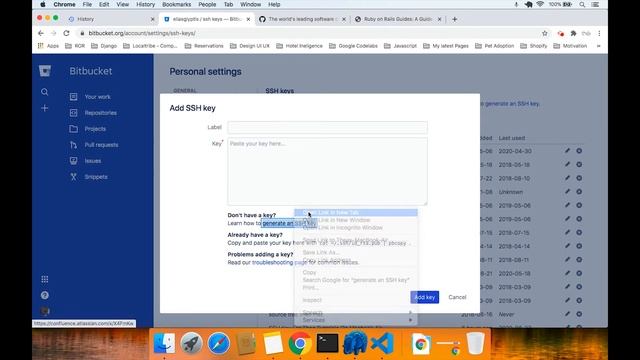Image resolution: width=640 pixels, height=360 pixels.
Task: Expand the Django bookmarks folder
Action: [x=104, y=46]
